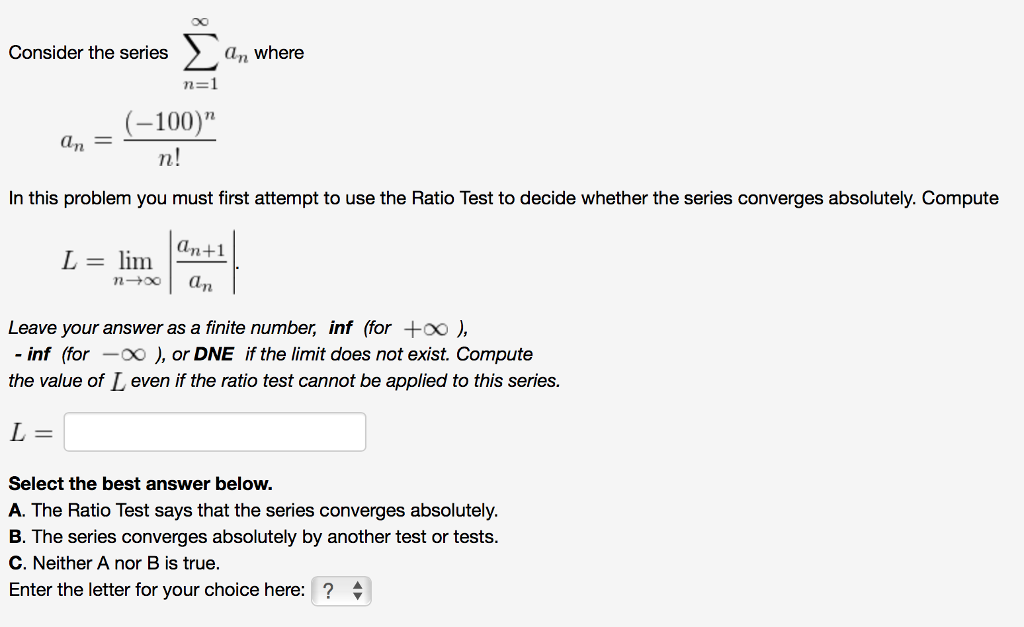Click the down arrow on the choice stepper
The image size is (1024, 627).
[356, 596]
